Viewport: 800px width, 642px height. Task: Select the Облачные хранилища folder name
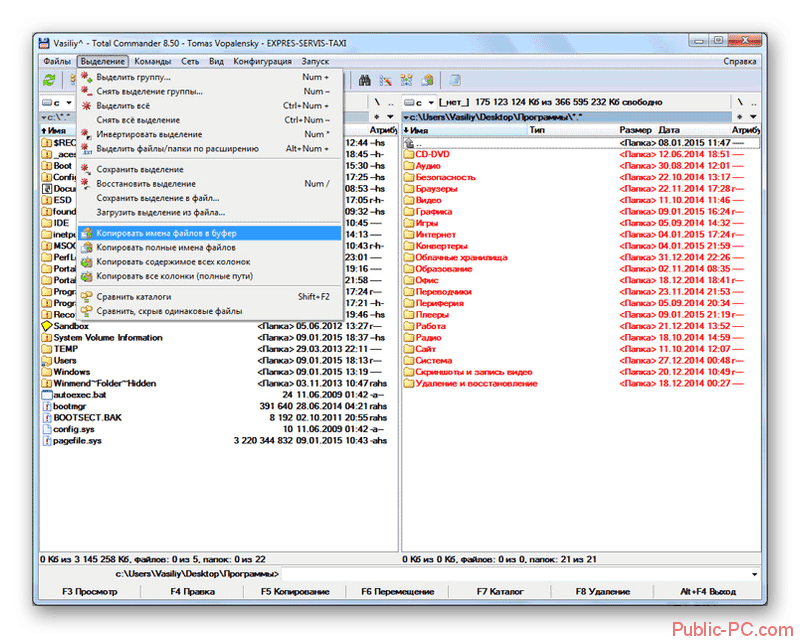point(461,257)
